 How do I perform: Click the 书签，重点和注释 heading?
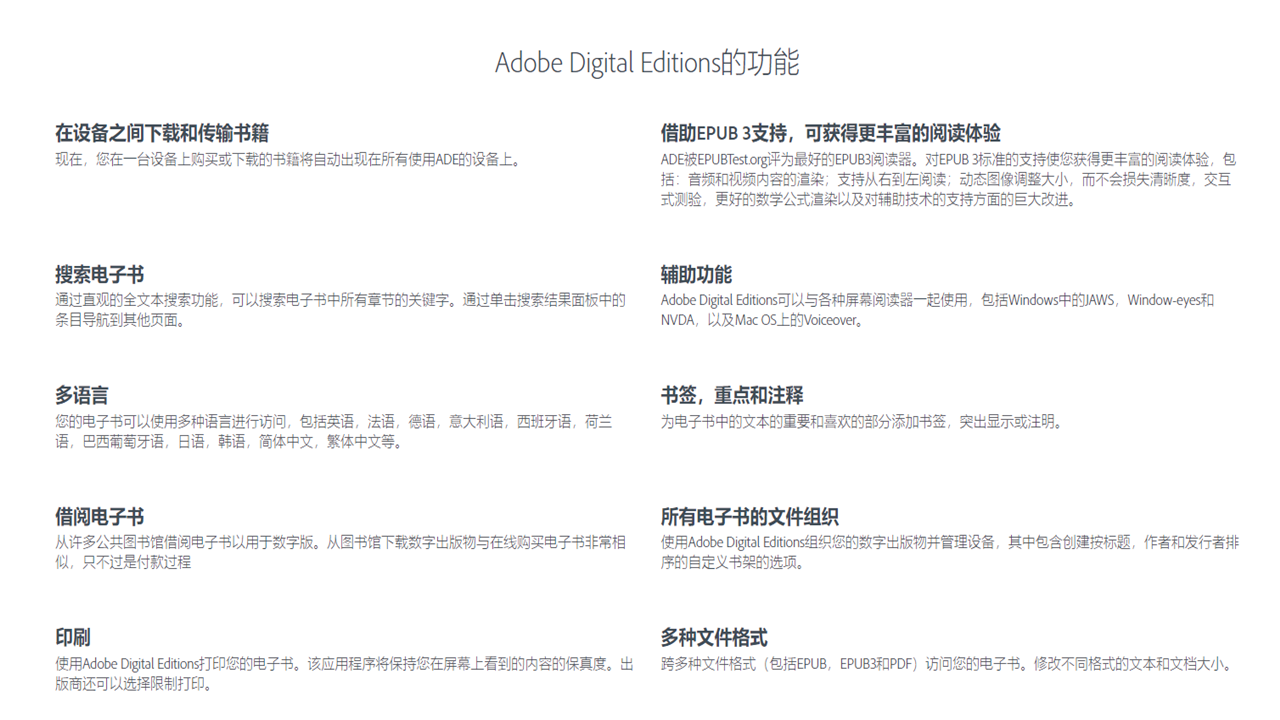pyautogui.click(x=732, y=393)
